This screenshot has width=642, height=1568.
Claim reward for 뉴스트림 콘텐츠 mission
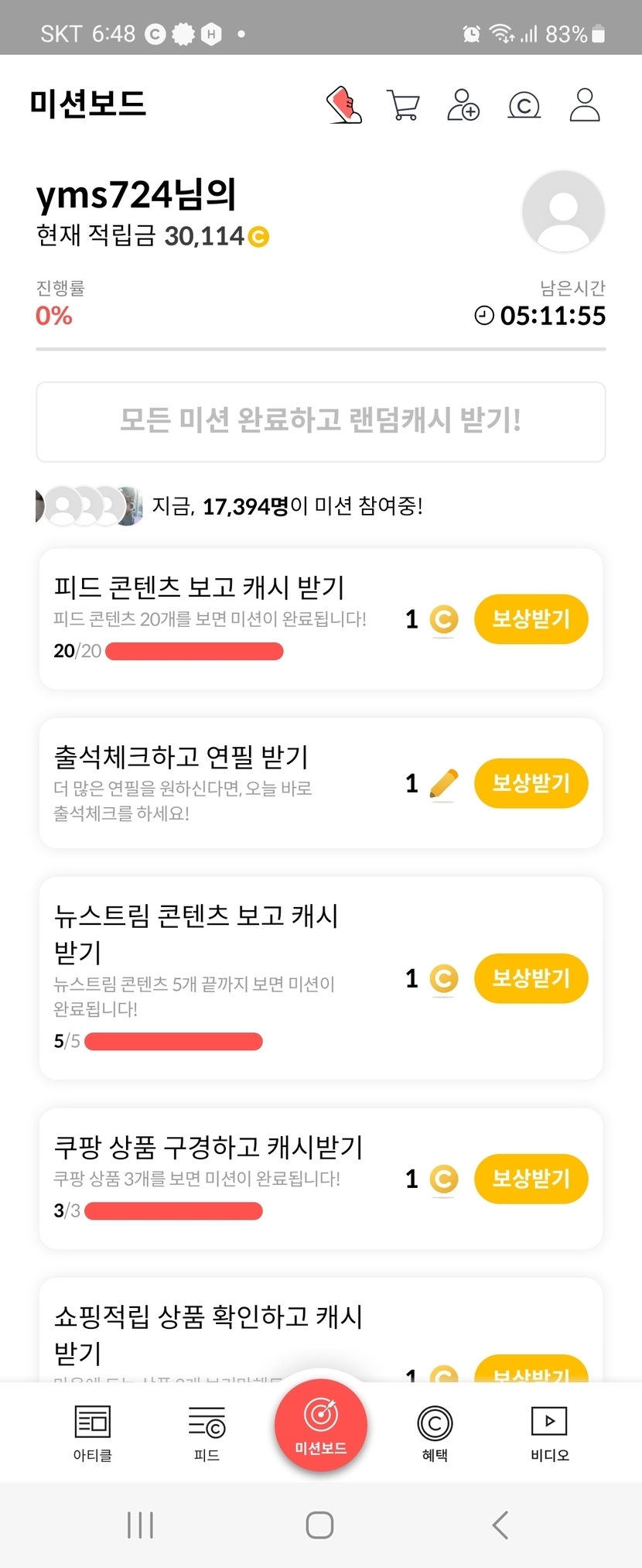click(x=531, y=978)
